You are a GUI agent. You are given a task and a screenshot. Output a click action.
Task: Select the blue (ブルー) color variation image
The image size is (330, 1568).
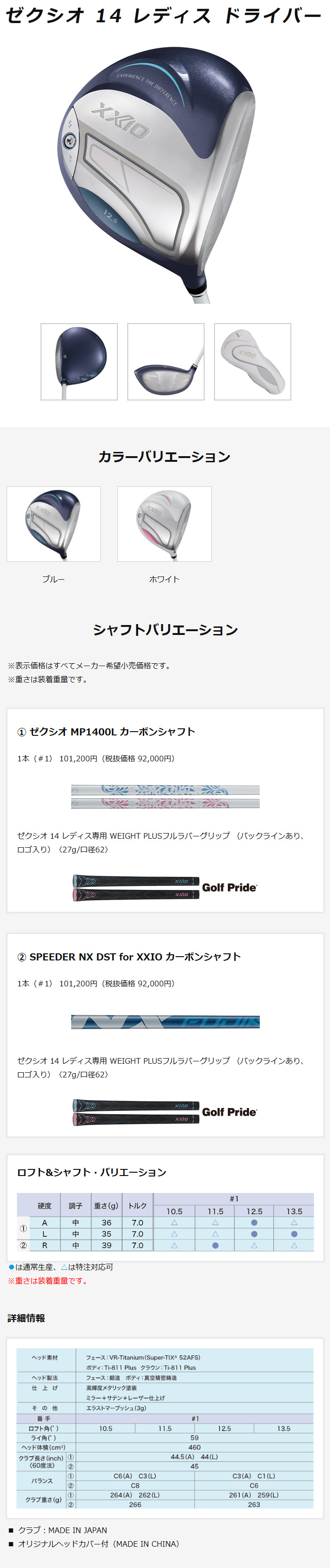click(x=54, y=524)
